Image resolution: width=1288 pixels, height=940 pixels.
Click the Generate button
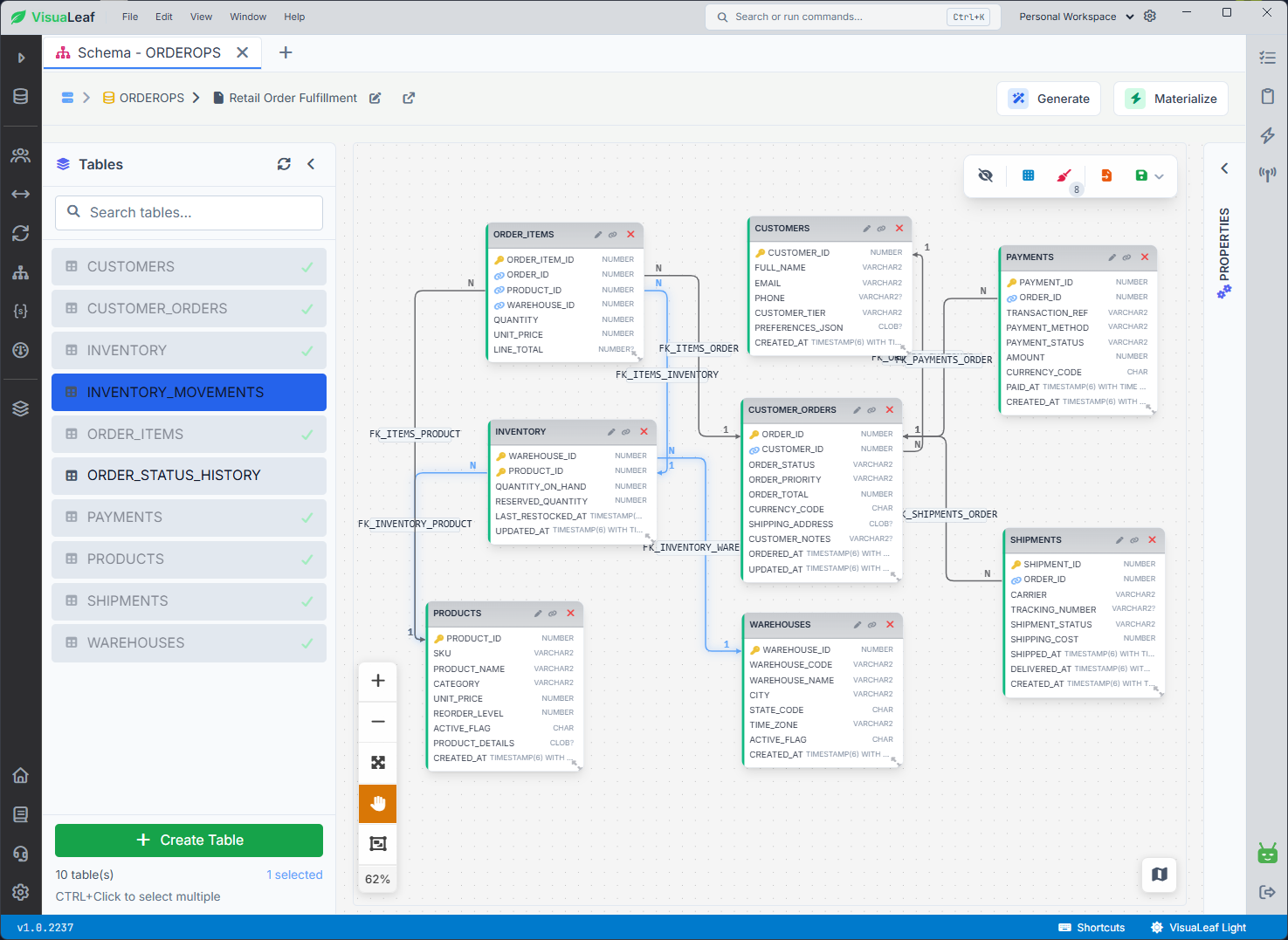1049,99
